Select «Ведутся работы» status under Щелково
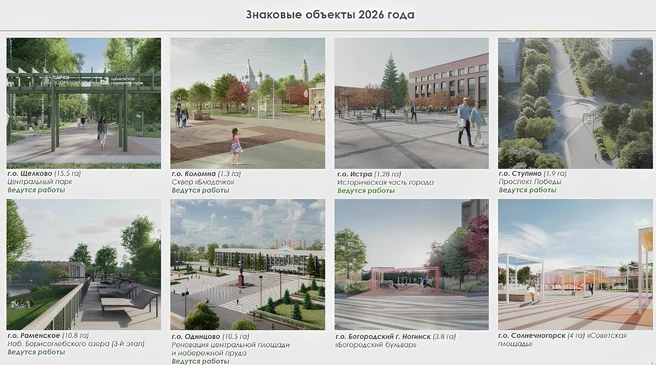656x365 pixels. pos(36,190)
